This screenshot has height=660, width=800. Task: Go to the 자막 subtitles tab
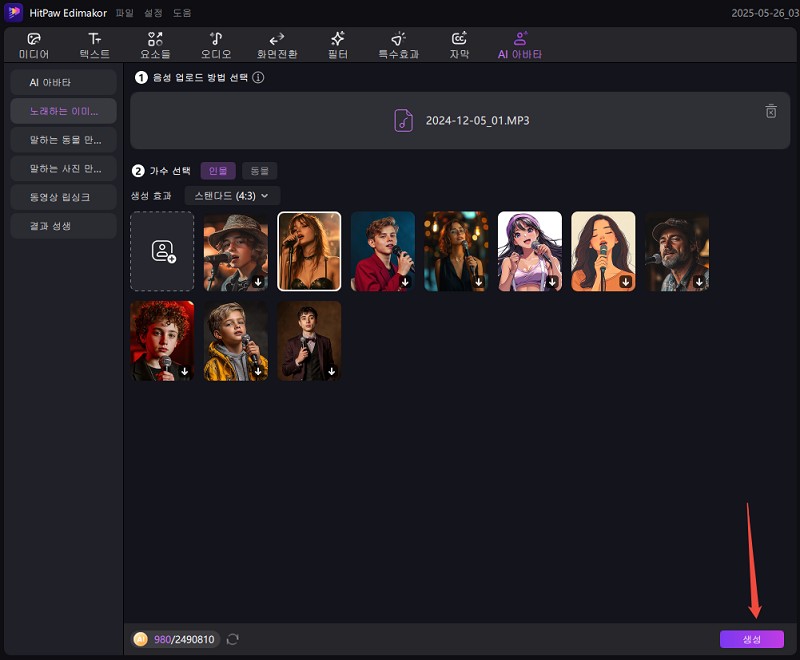[459, 45]
